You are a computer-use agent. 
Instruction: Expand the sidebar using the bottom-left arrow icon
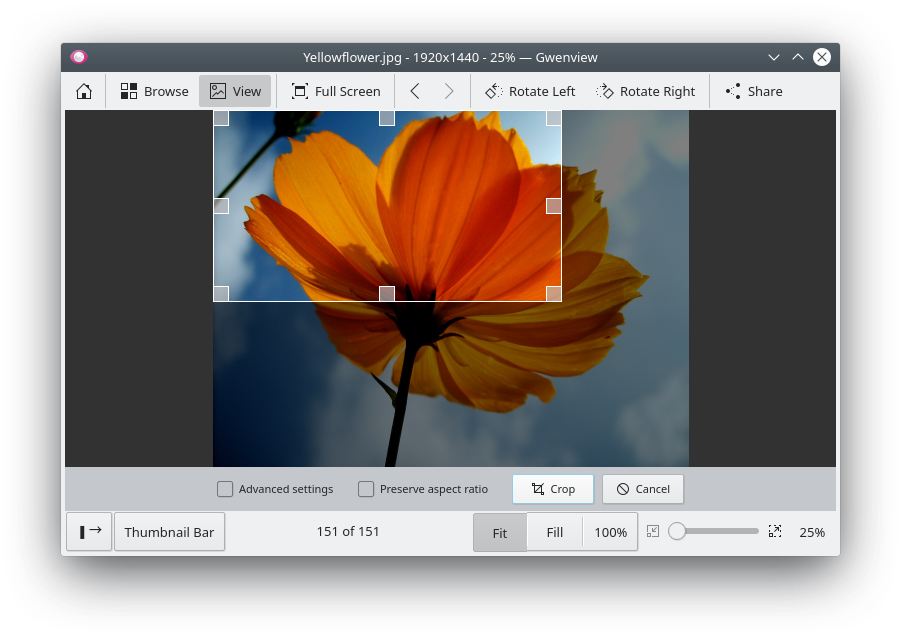point(89,532)
